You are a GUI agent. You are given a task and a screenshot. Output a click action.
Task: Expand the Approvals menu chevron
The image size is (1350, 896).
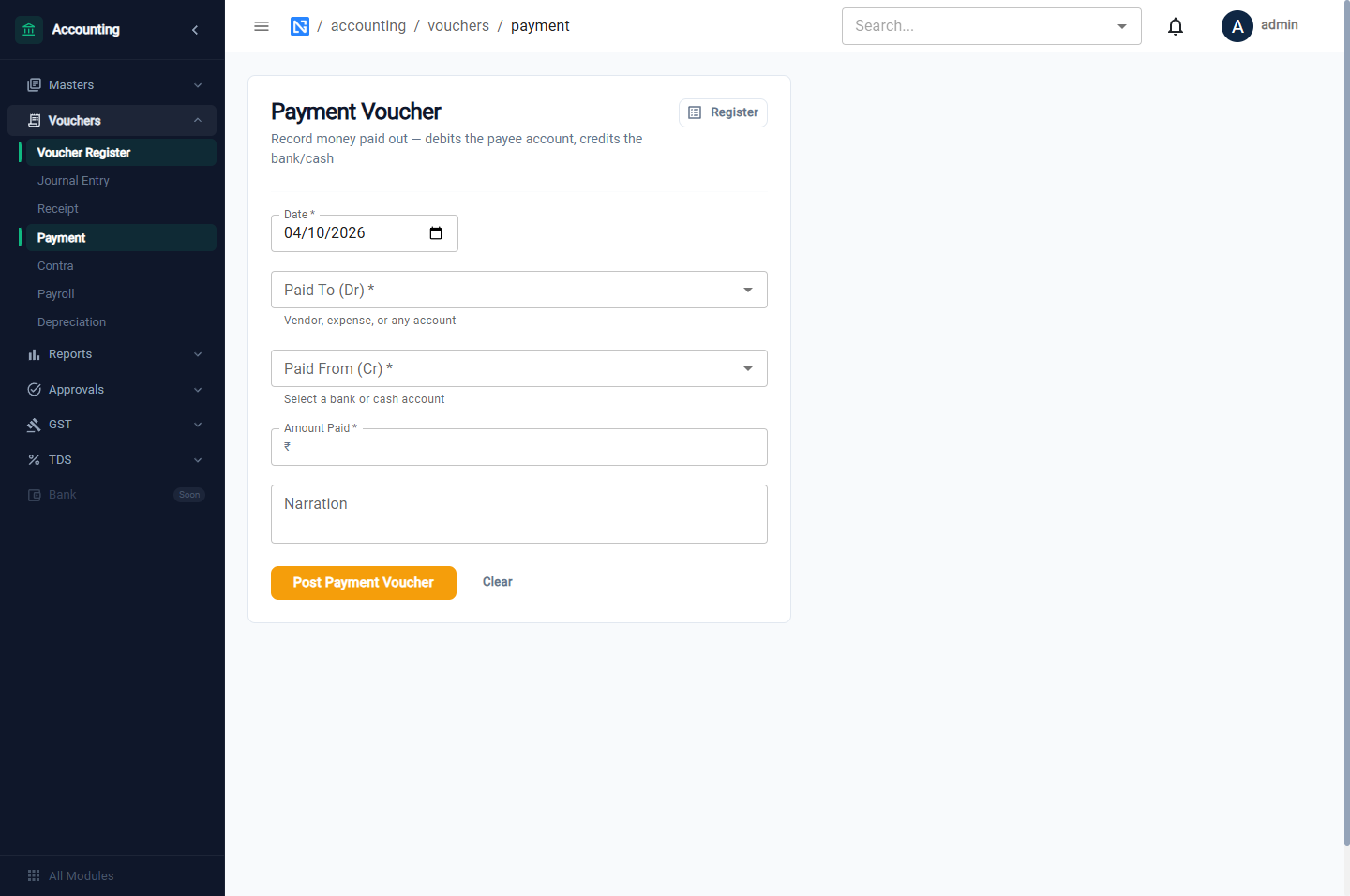pyautogui.click(x=198, y=390)
